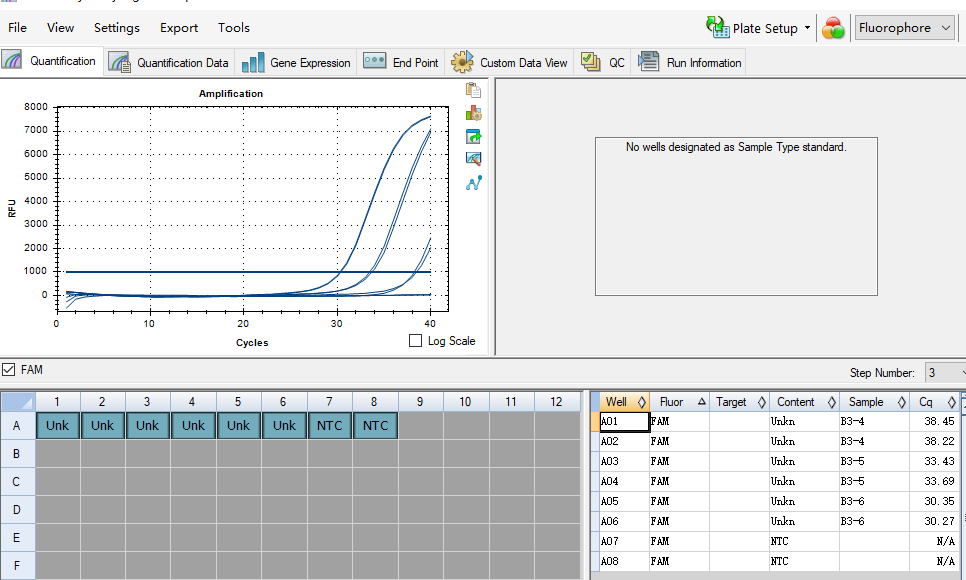Viewport: 966px width, 580px height.
Task: Select plate well A7 NTC
Action: [330, 425]
